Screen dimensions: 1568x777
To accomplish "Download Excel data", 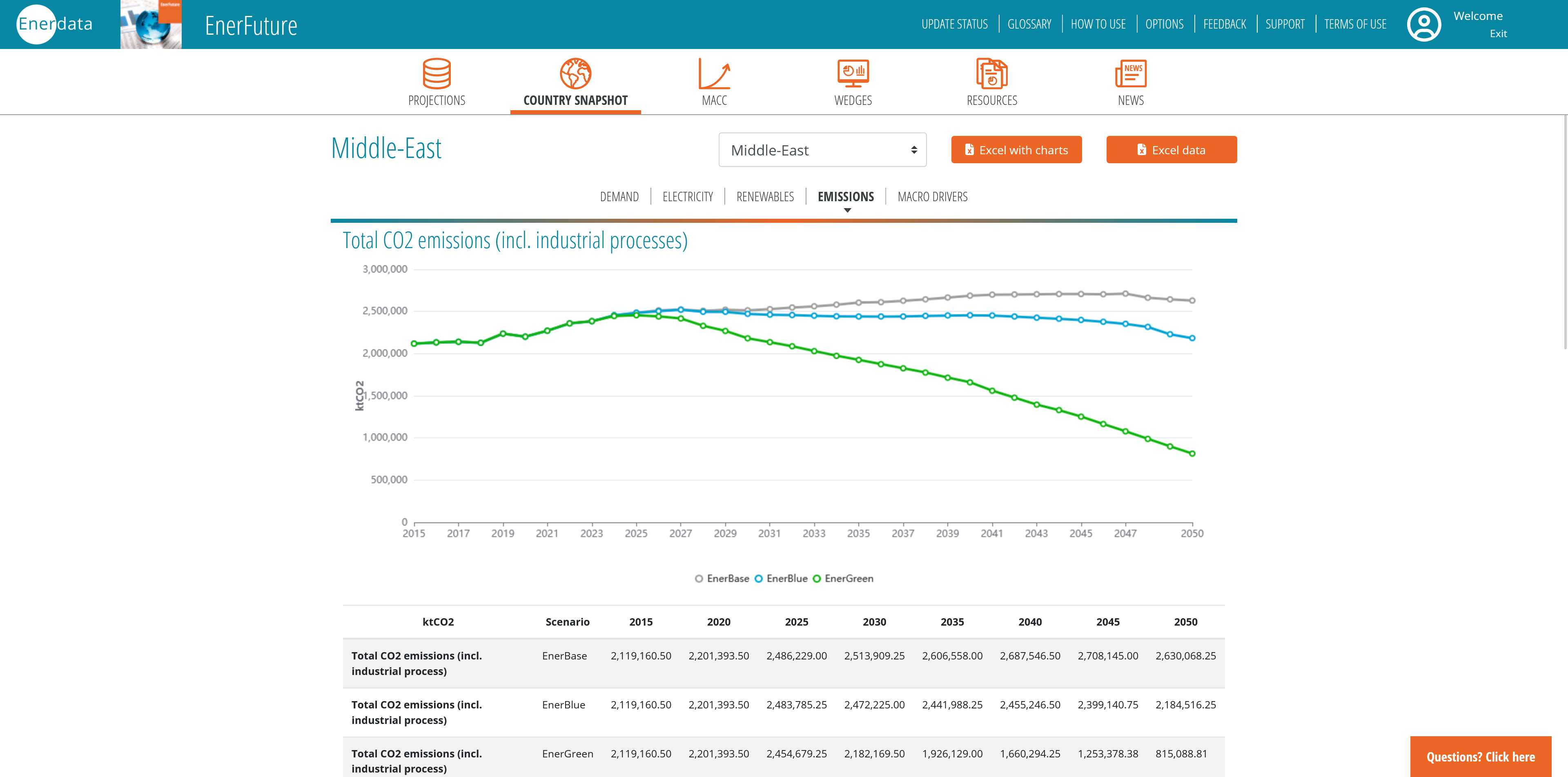I will coord(1171,150).
